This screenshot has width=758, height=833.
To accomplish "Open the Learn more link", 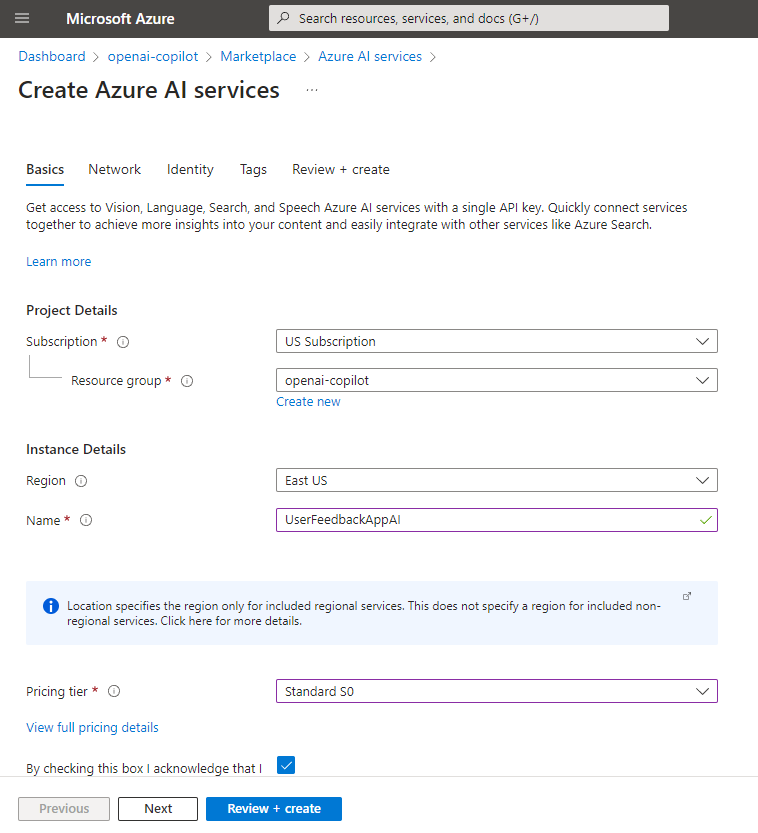I will coord(58,261).
